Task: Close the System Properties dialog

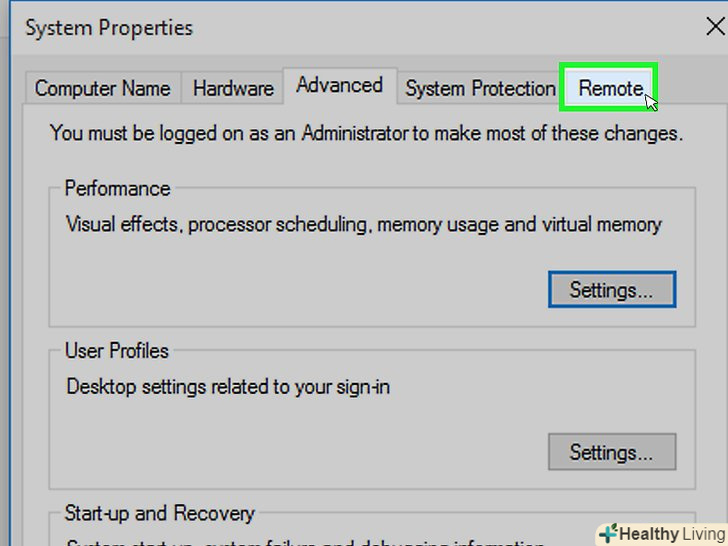Action: tap(714, 27)
